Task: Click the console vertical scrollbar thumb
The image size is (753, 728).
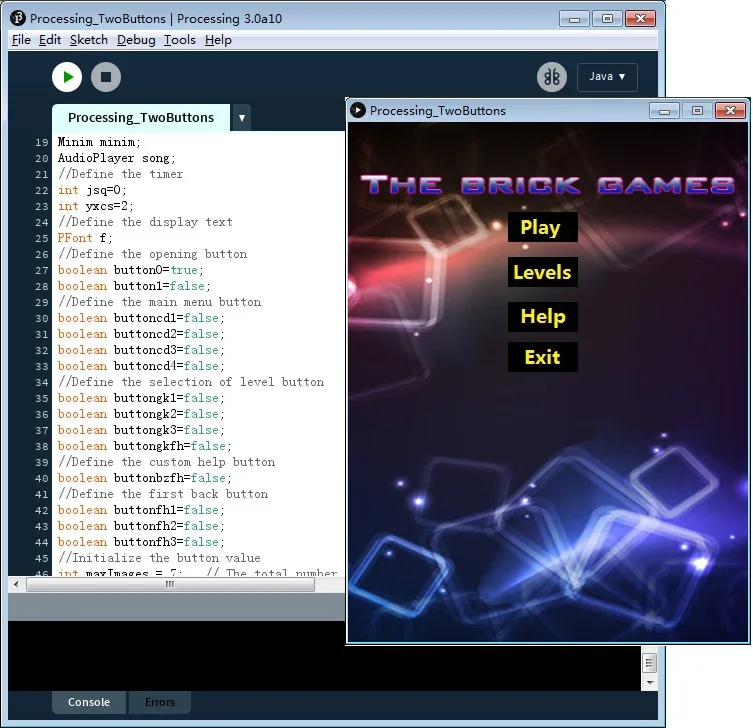Action: [x=649, y=664]
